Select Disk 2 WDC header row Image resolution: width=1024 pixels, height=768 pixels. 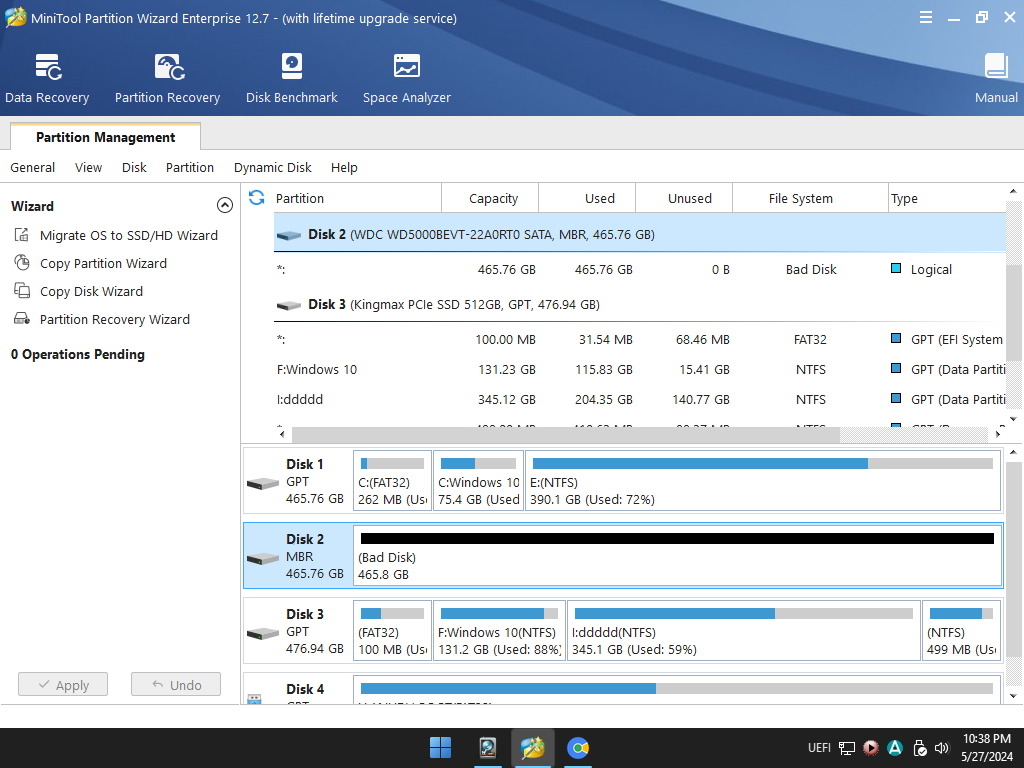tap(639, 234)
